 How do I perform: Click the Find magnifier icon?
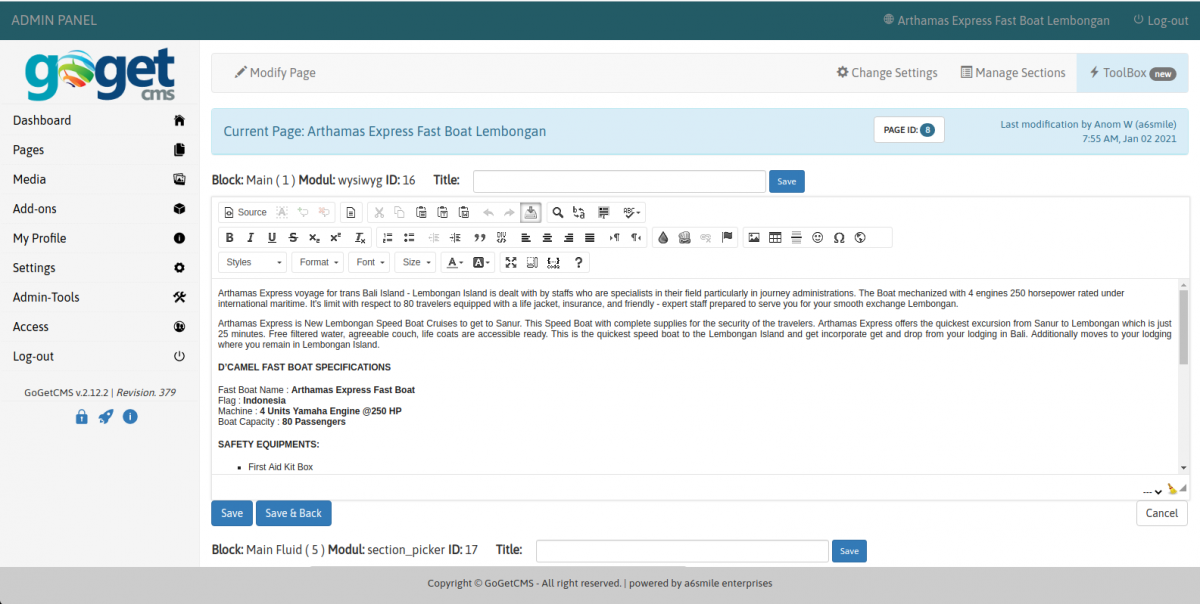coord(558,212)
